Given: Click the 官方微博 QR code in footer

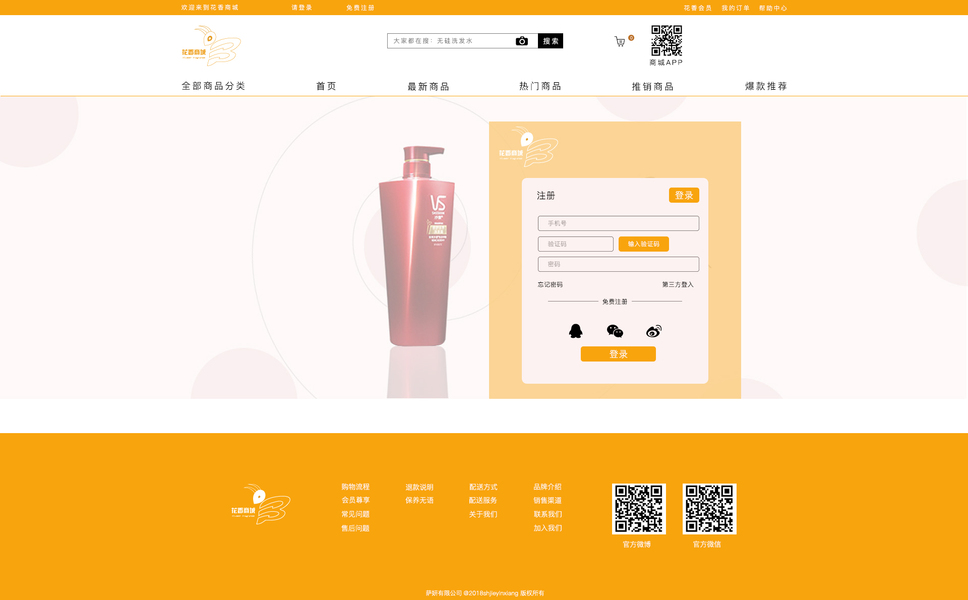Looking at the screenshot, I should coord(638,509).
